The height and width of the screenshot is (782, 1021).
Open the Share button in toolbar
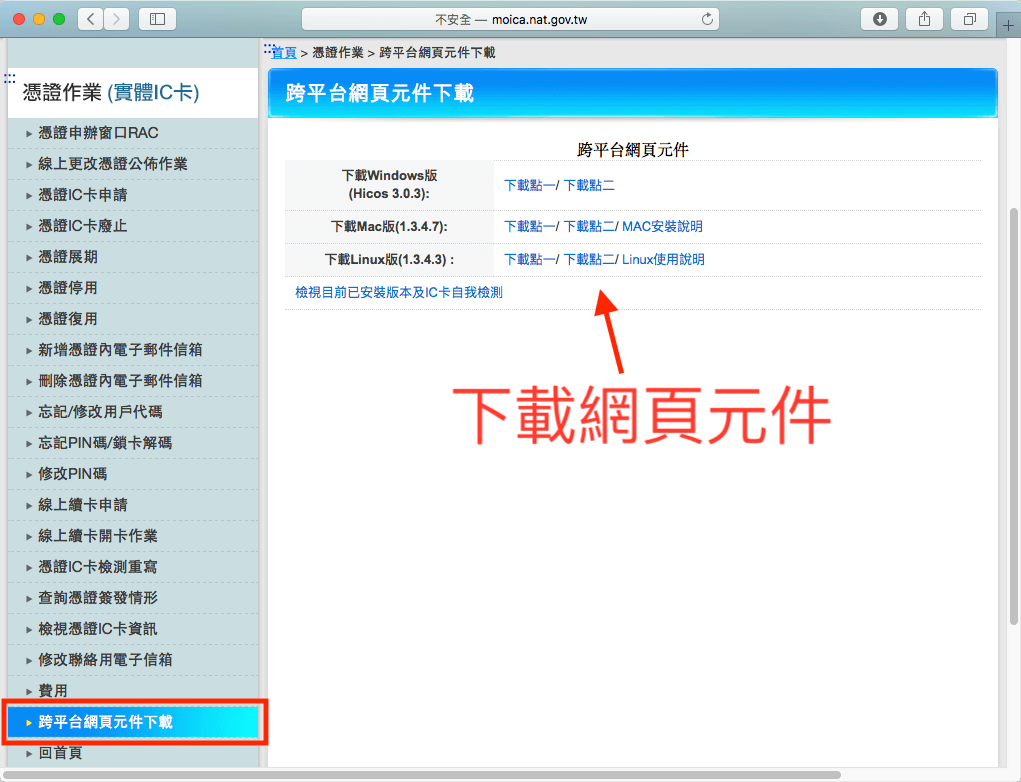[x=925, y=19]
